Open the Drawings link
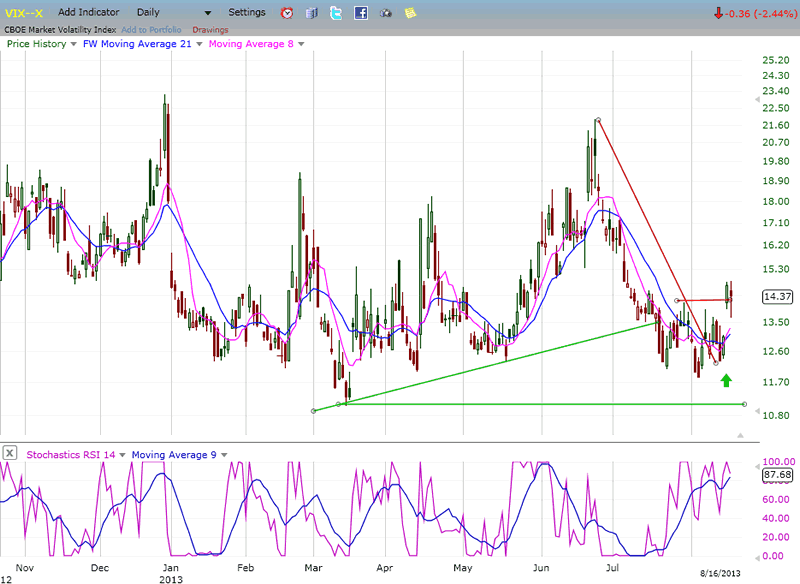 tap(210, 29)
